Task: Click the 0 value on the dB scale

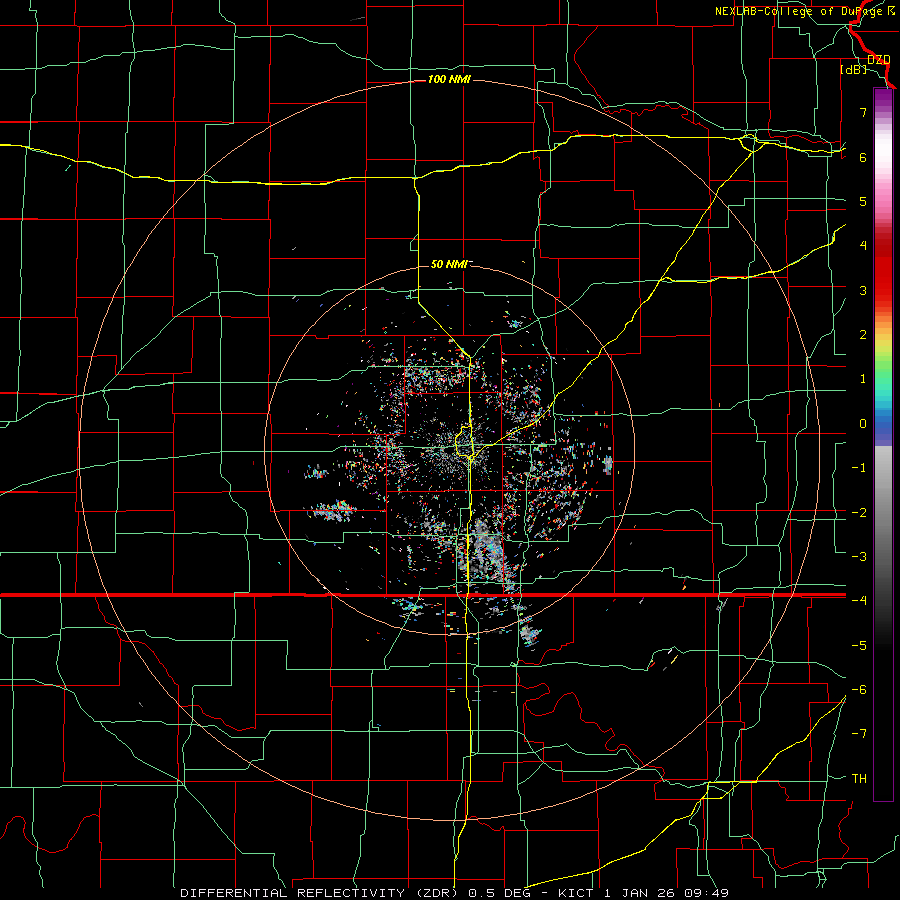Action: pos(863,424)
